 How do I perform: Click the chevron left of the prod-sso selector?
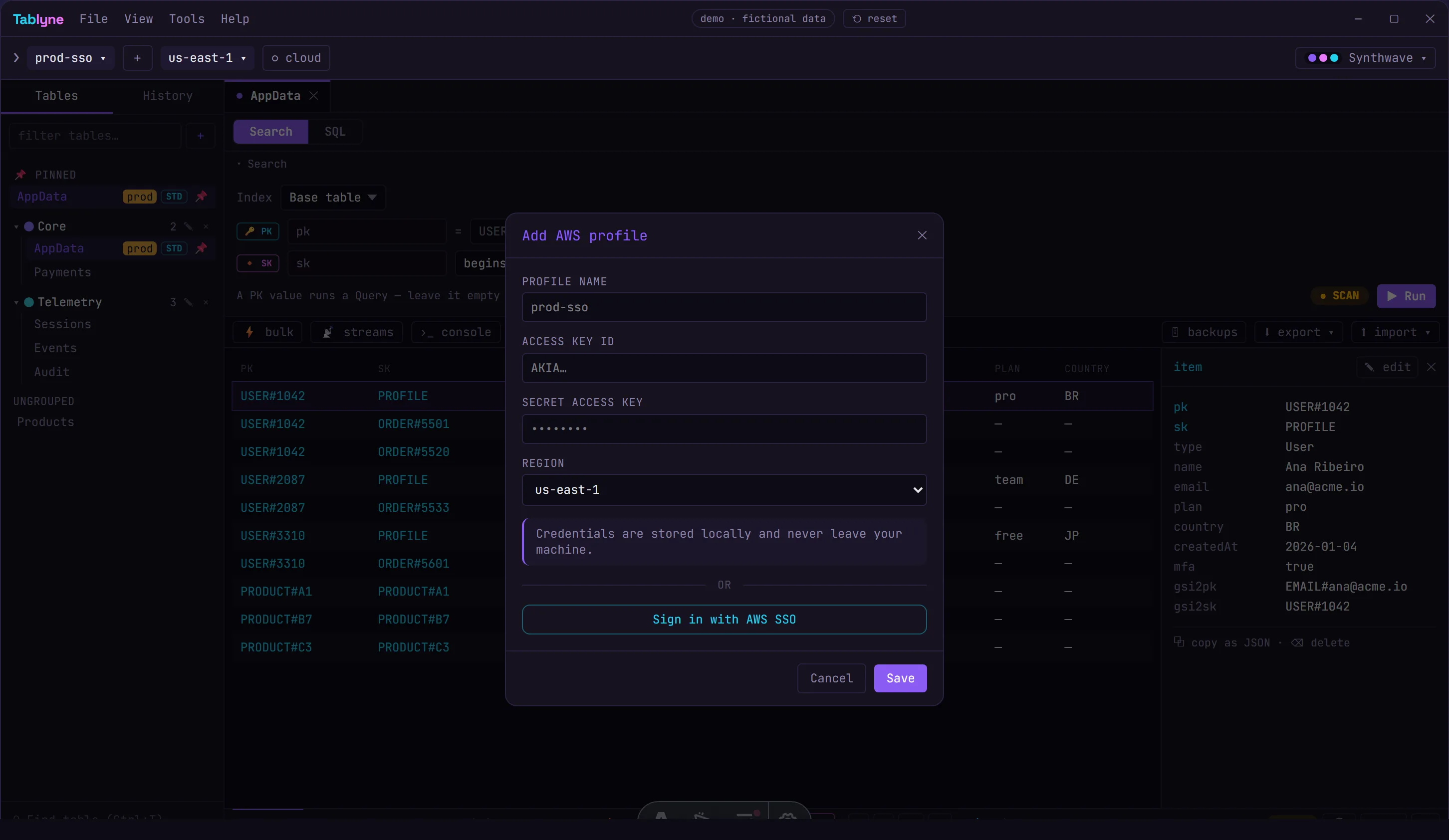click(x=16, y=58)
